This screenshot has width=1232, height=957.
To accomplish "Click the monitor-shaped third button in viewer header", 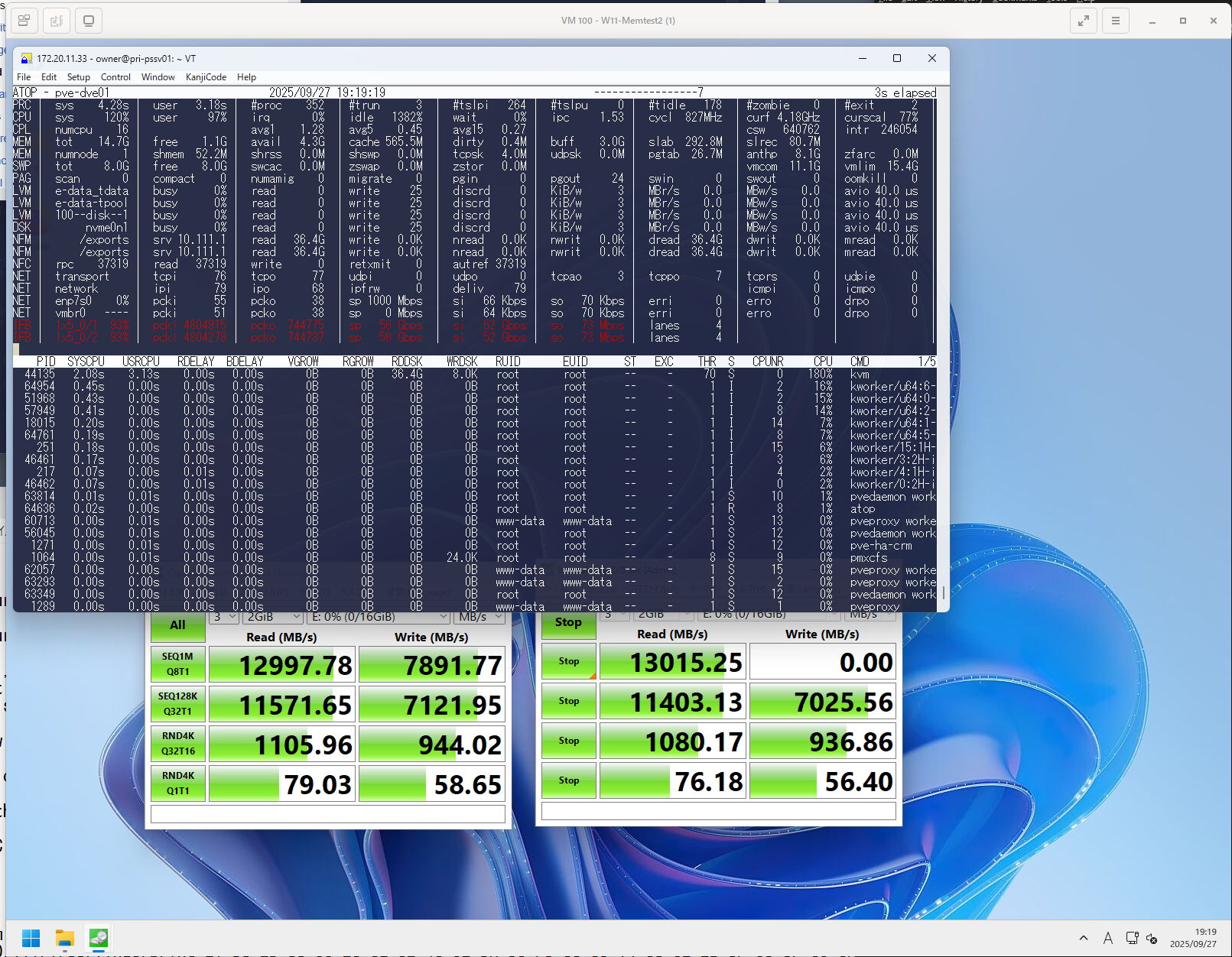I will tap(89, 21).
